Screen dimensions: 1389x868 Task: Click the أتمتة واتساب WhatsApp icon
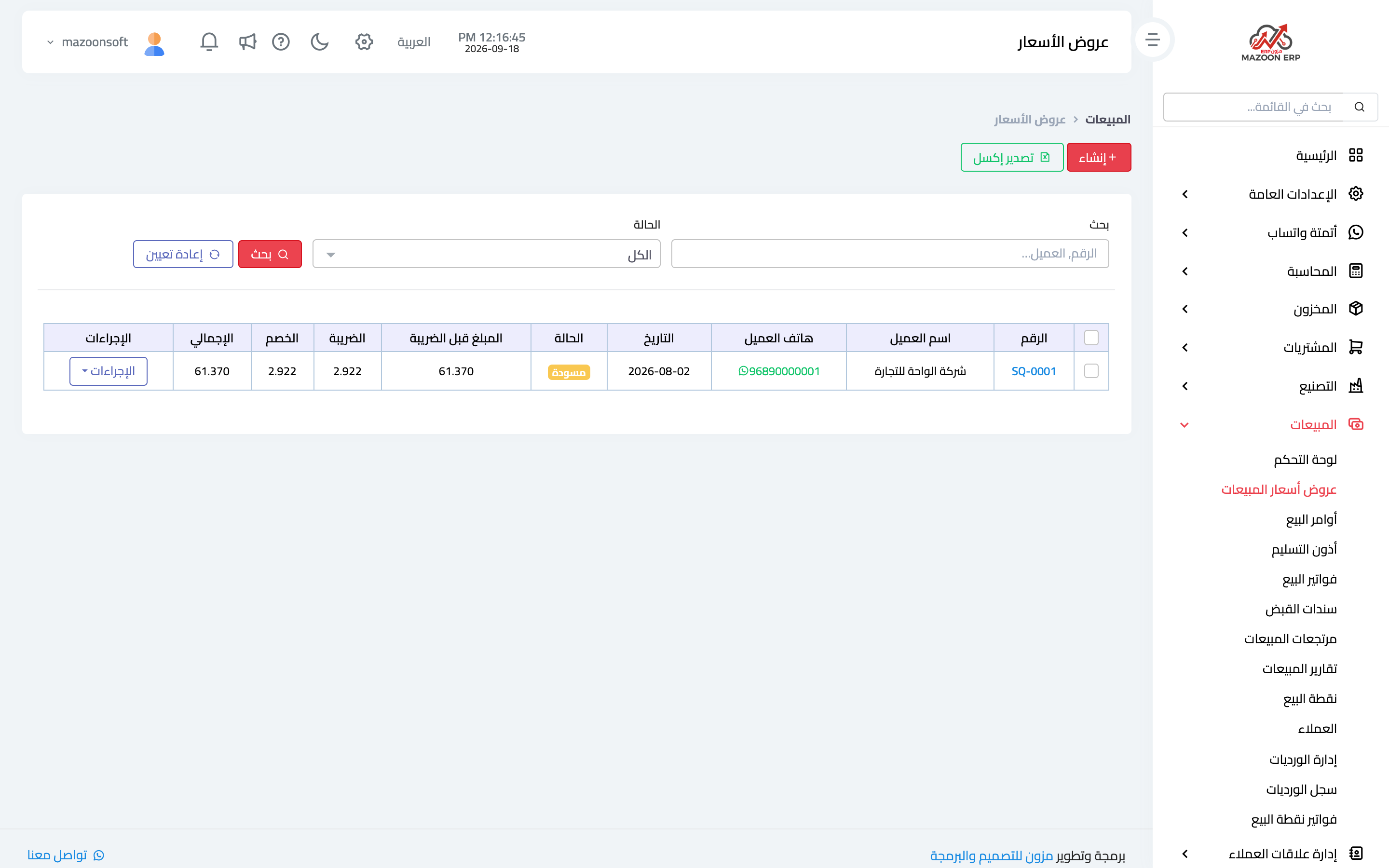1356,232
